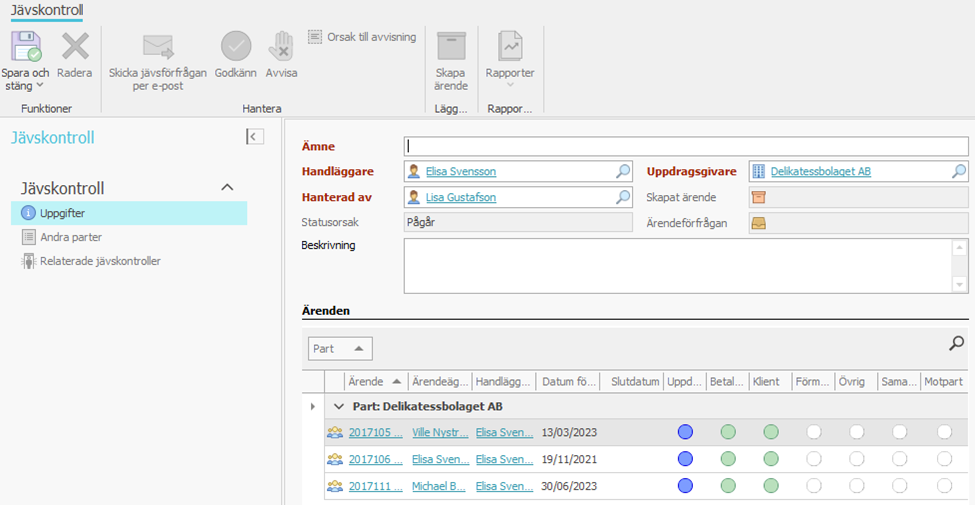Open the Rapporter dropdown
975x505 pixels.
510,84
